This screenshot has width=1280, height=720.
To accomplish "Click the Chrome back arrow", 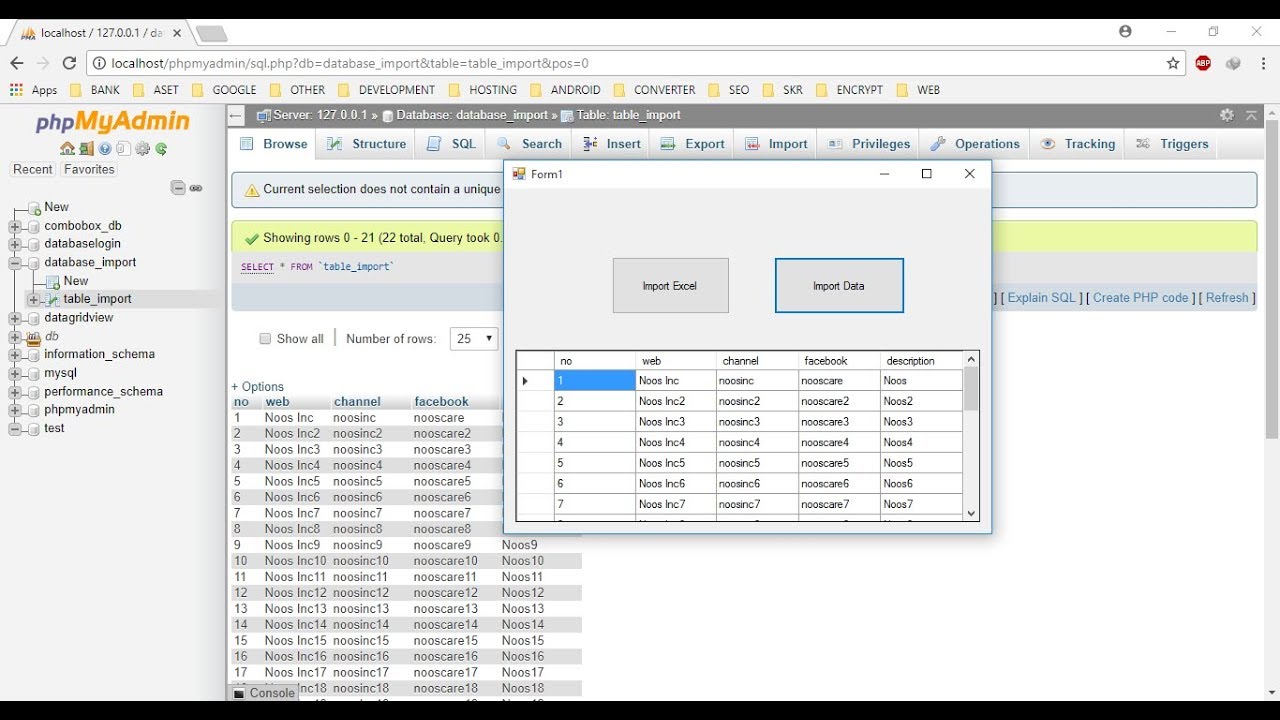I will tap(17, 63).
